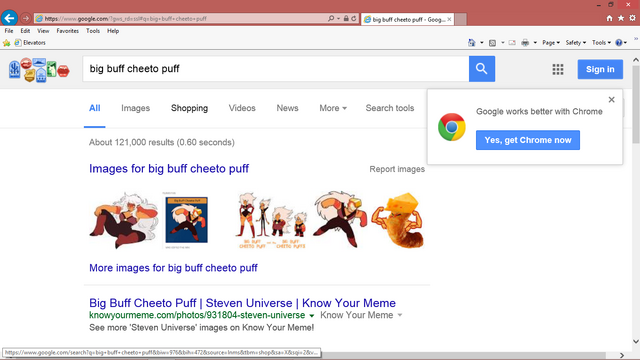Switch to the Shopping search tab
This screenshot has width=640, height=360.
[189, 108]
